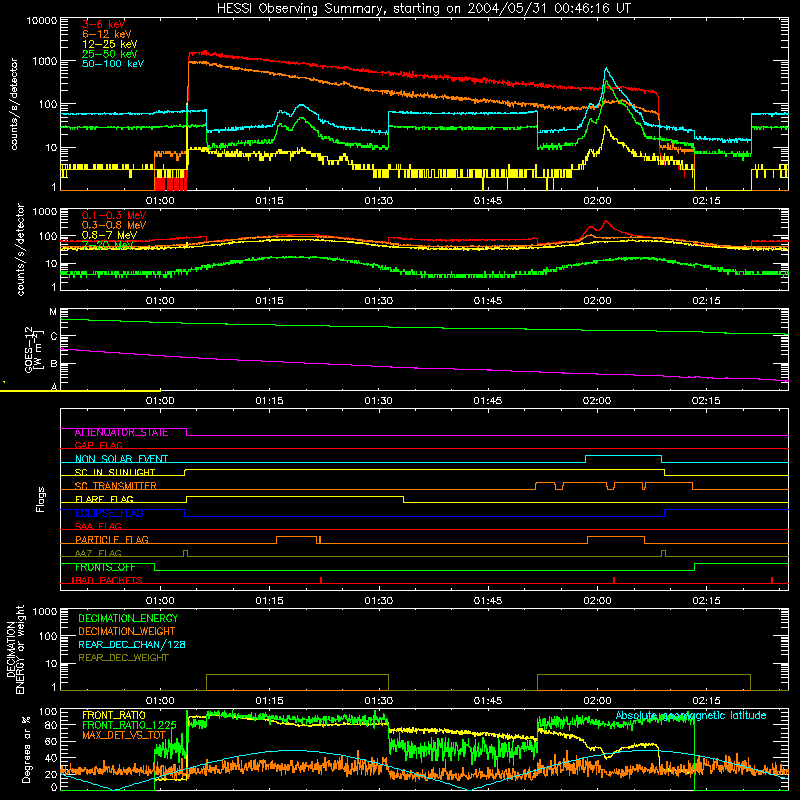Click the Absolute geomagnetic latitude label
Viewport: 800px width, 800px height.
(691, 716)
